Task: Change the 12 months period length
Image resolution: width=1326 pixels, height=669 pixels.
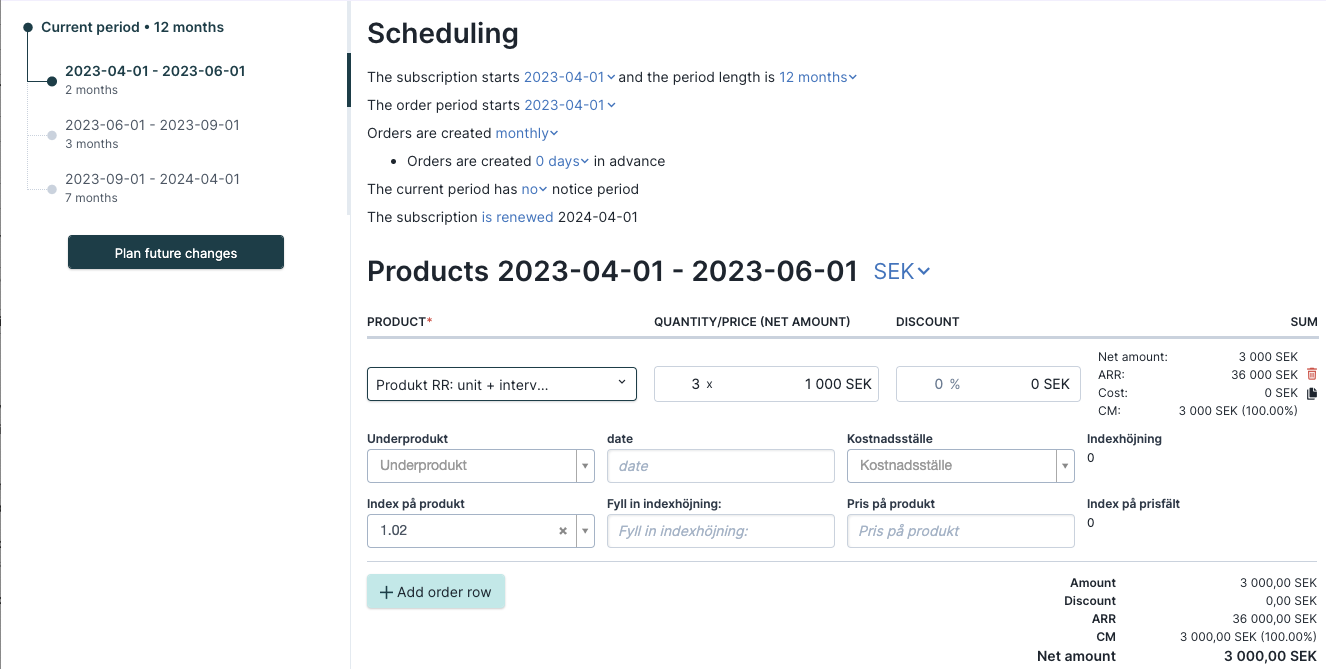Action: (818, 77)
